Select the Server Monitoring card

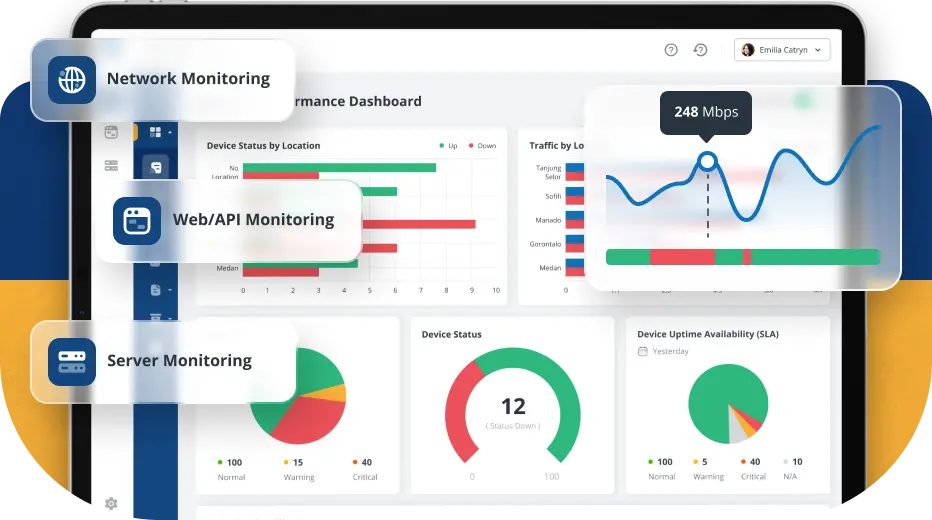163,362
